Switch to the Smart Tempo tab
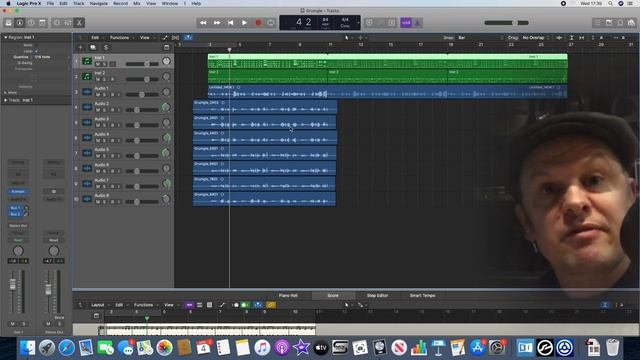640x360 pixels. [422, 296]
